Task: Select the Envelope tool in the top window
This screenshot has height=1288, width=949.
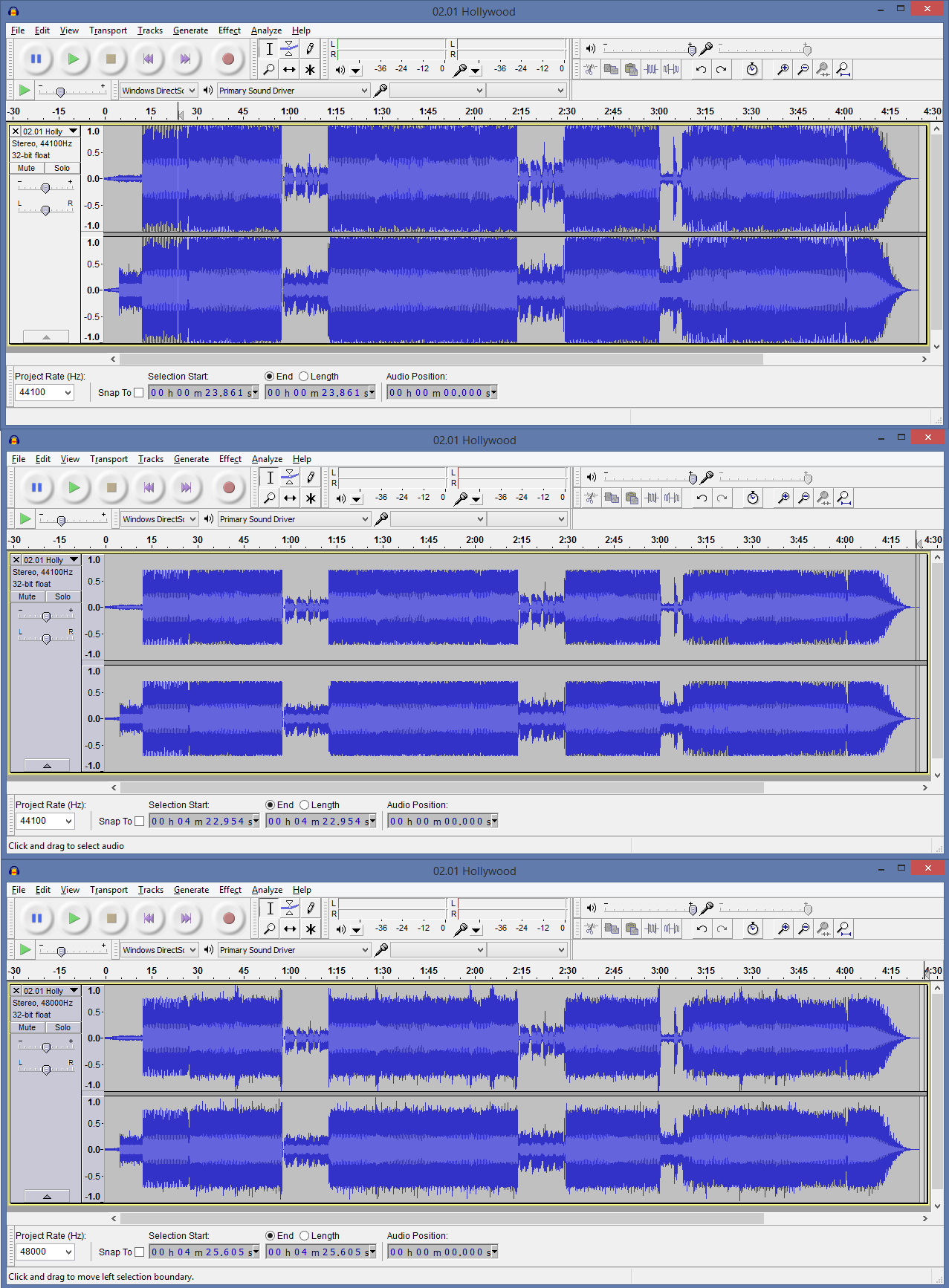Action: (289, 49)
